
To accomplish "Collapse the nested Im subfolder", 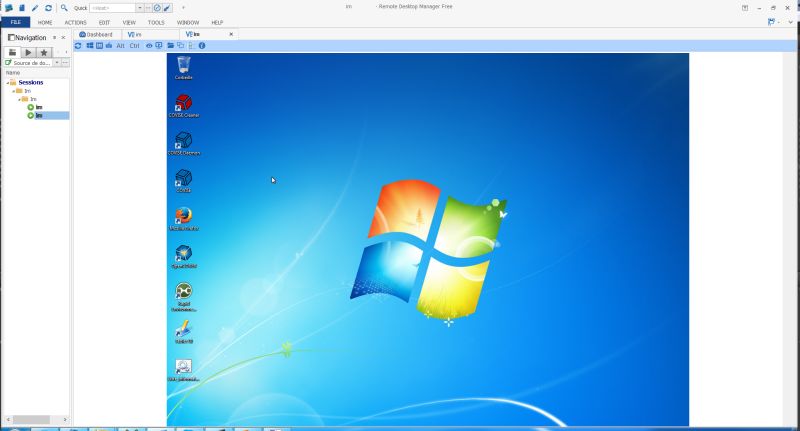I will point(19,99).
